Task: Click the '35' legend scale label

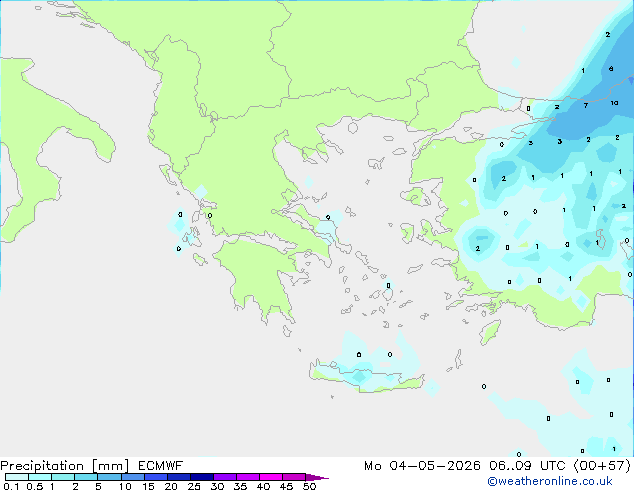Action: pos(240,486)
